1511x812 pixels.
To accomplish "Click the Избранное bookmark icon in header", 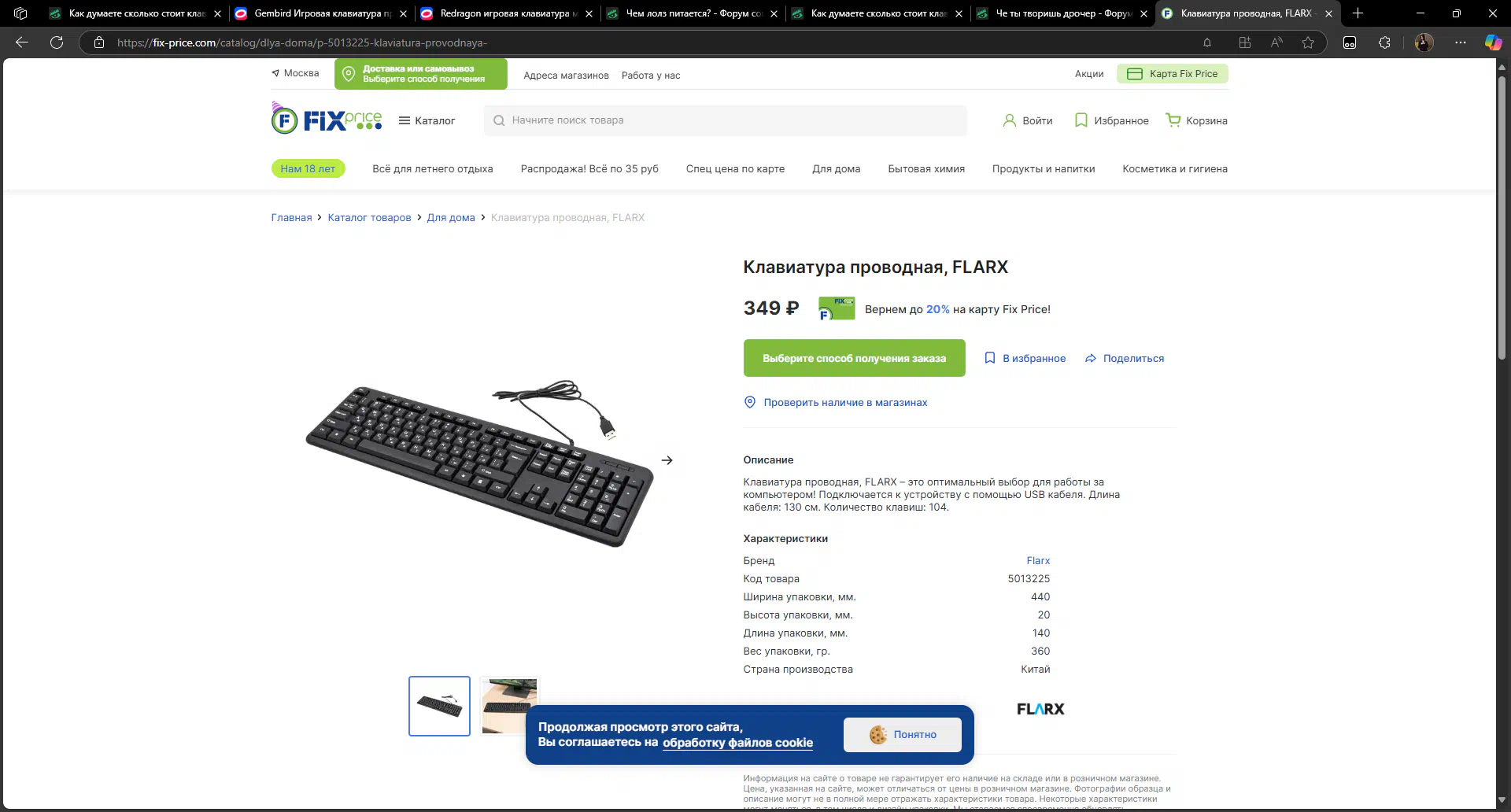I will click(x=1081, y=120).
